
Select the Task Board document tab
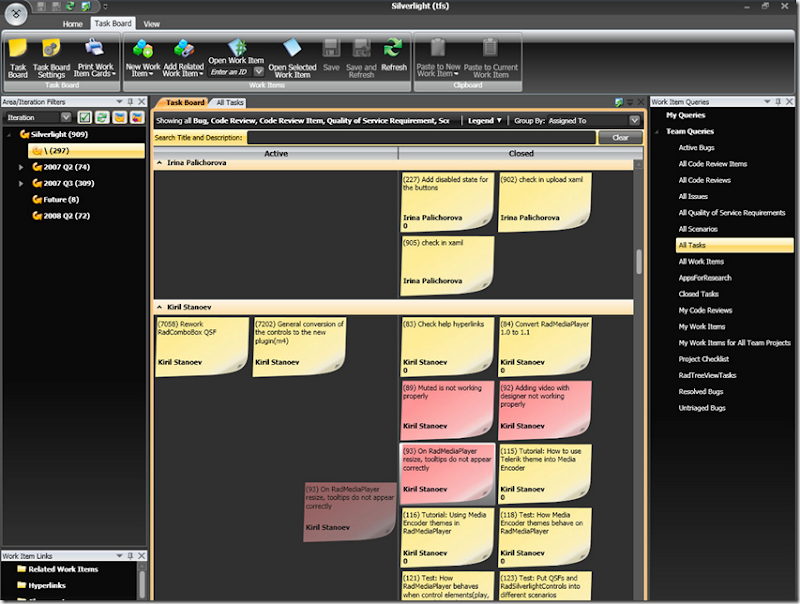[x=184, y=103]
